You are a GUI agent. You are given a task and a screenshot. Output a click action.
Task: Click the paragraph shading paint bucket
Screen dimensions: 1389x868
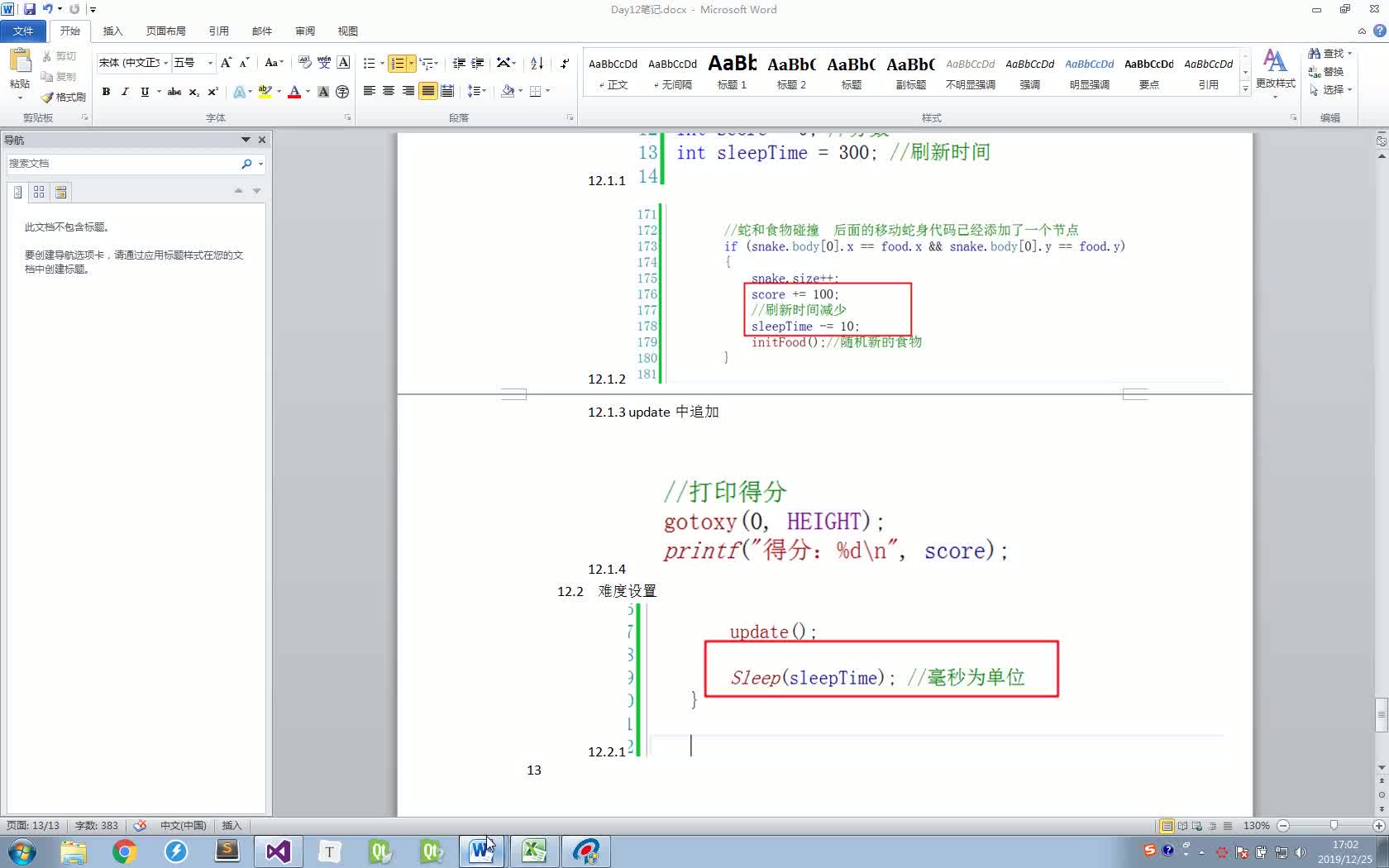click(x=508, y=91)
